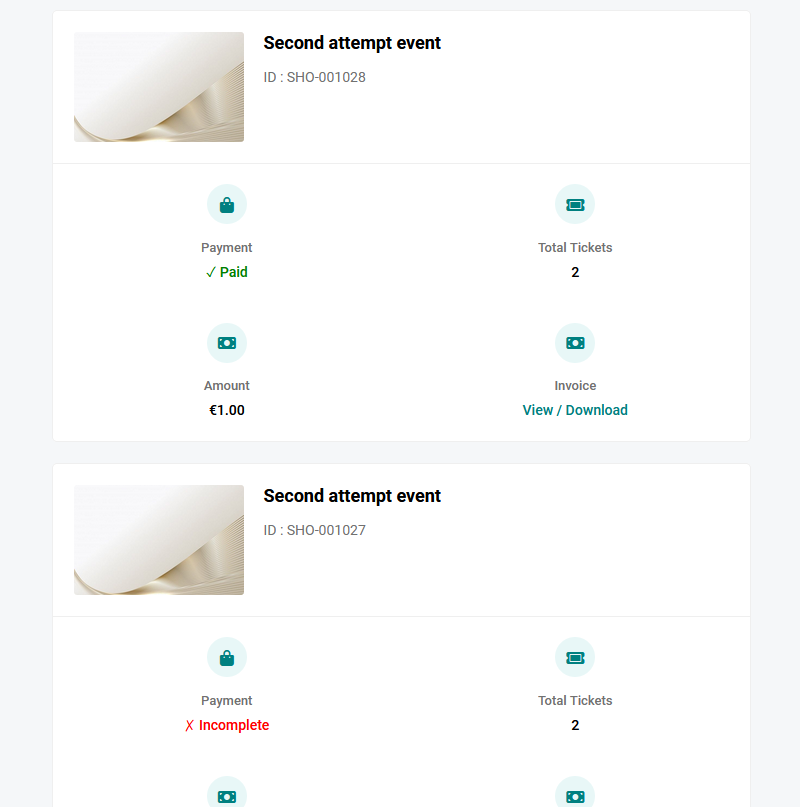800x807 pixels.
Task: Select the Total Tickets ticket icon for SHO-001028
Action: click(575, 204)
